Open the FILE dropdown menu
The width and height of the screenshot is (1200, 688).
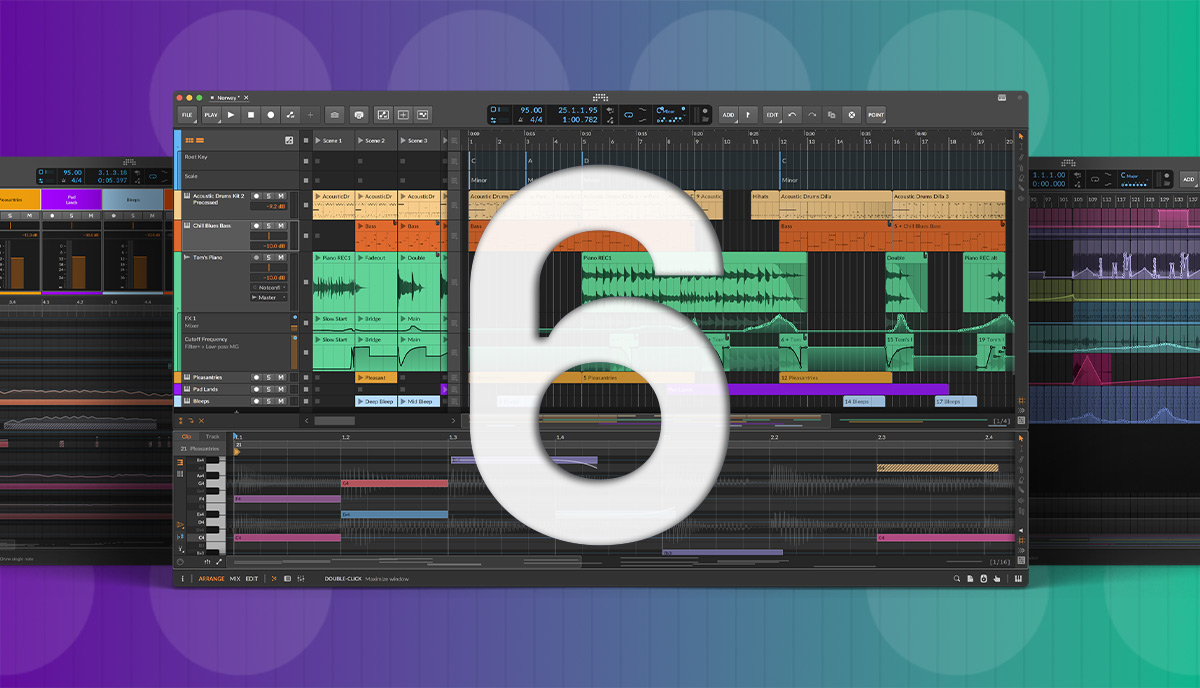tap(187, 115)
